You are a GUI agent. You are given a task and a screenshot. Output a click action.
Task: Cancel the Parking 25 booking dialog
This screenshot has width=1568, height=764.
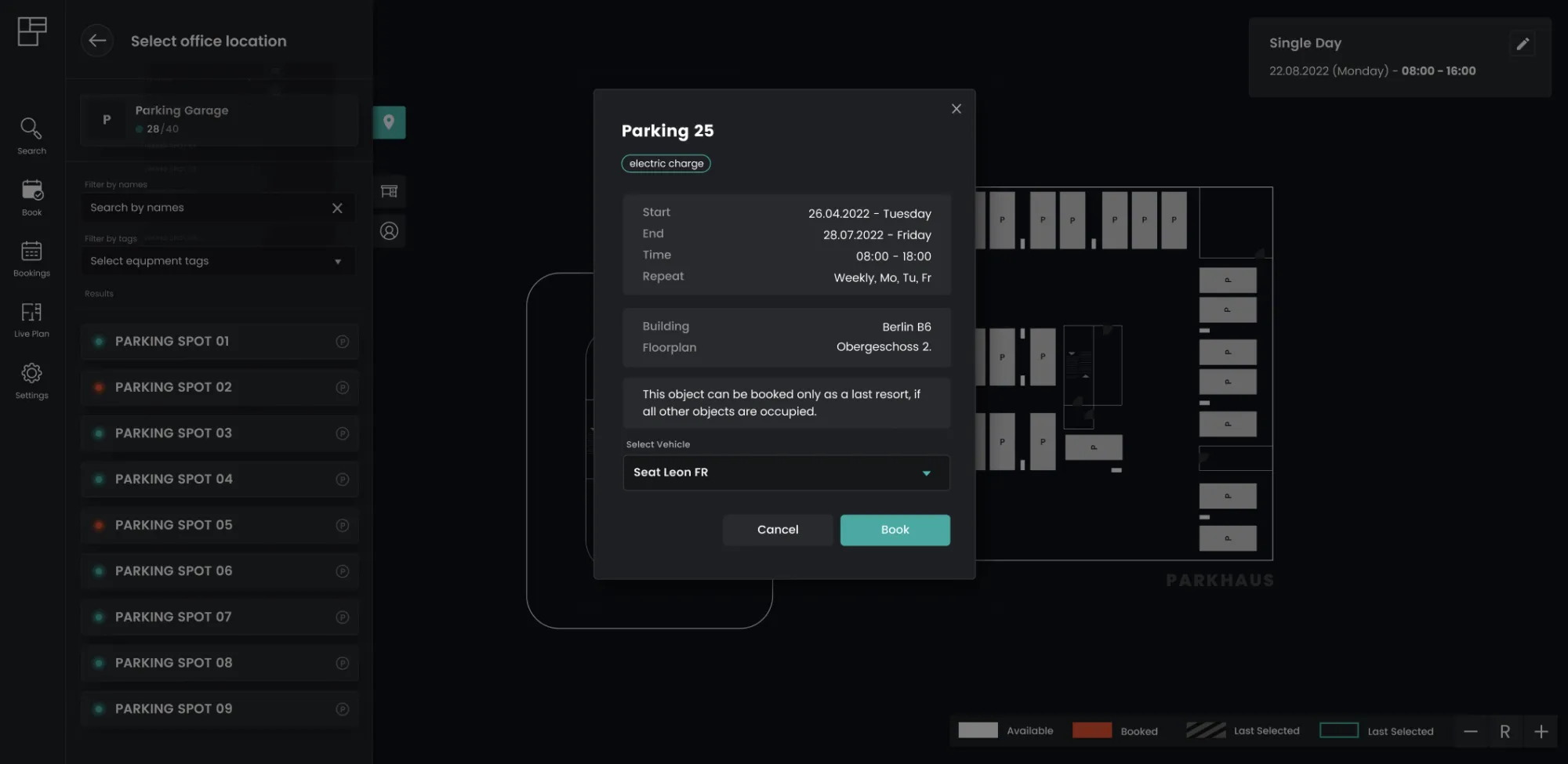777,530
